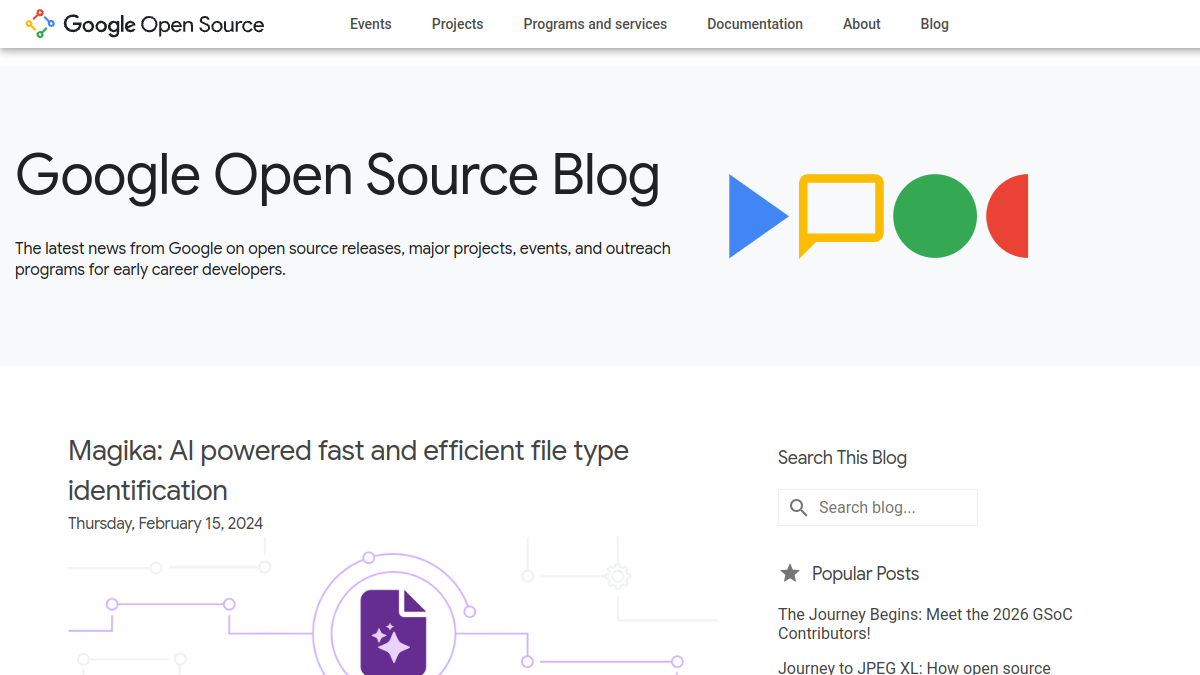Click the 'Search This Blog' heading
The height and width of the screenshot is (675, 1200).
842,458
